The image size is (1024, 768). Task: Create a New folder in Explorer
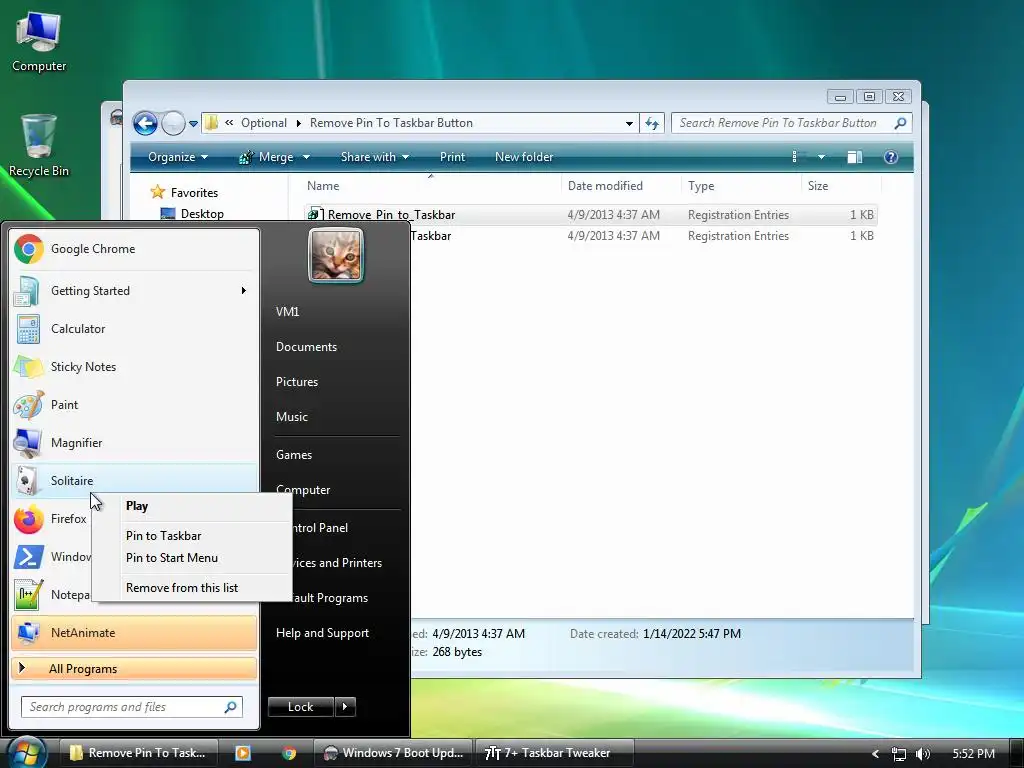click(x=524, y=157)
